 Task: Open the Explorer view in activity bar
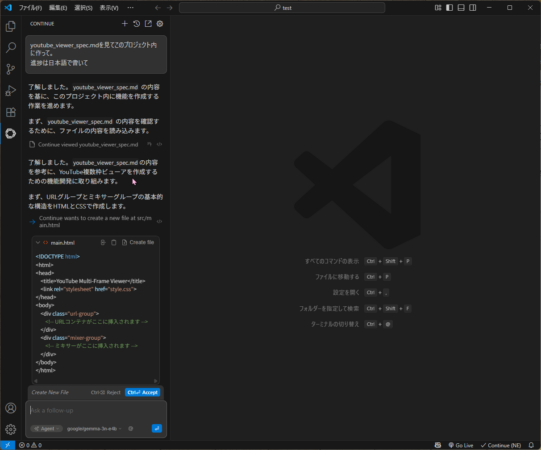(11, 26)
